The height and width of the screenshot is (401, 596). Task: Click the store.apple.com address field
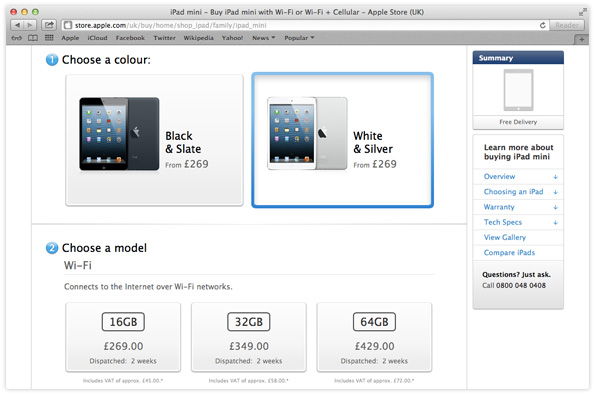[x=304, y=25]
